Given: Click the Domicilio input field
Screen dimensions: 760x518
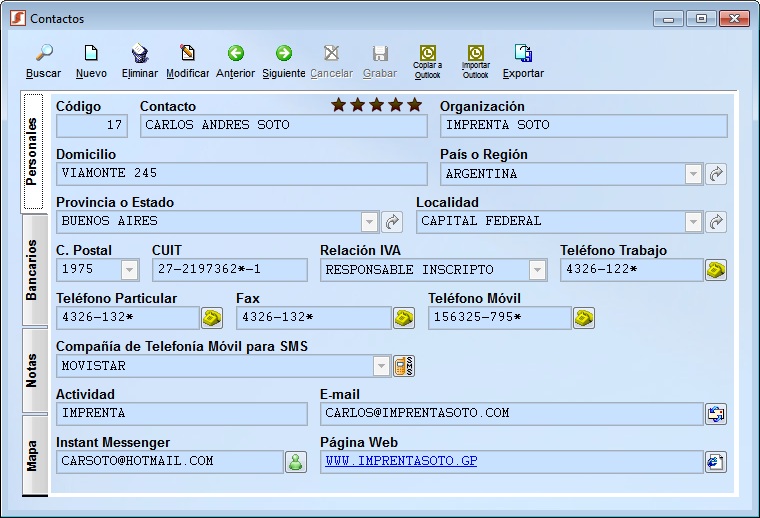Looking at the screenshot, I should (x=241, y=174).
